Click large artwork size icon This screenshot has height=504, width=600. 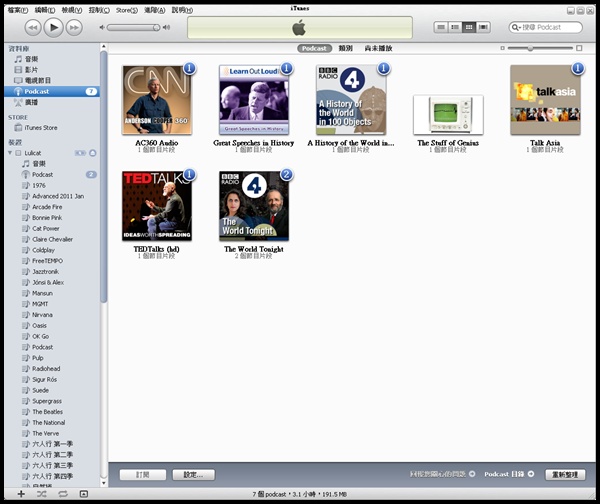click(x=579, y=48)
